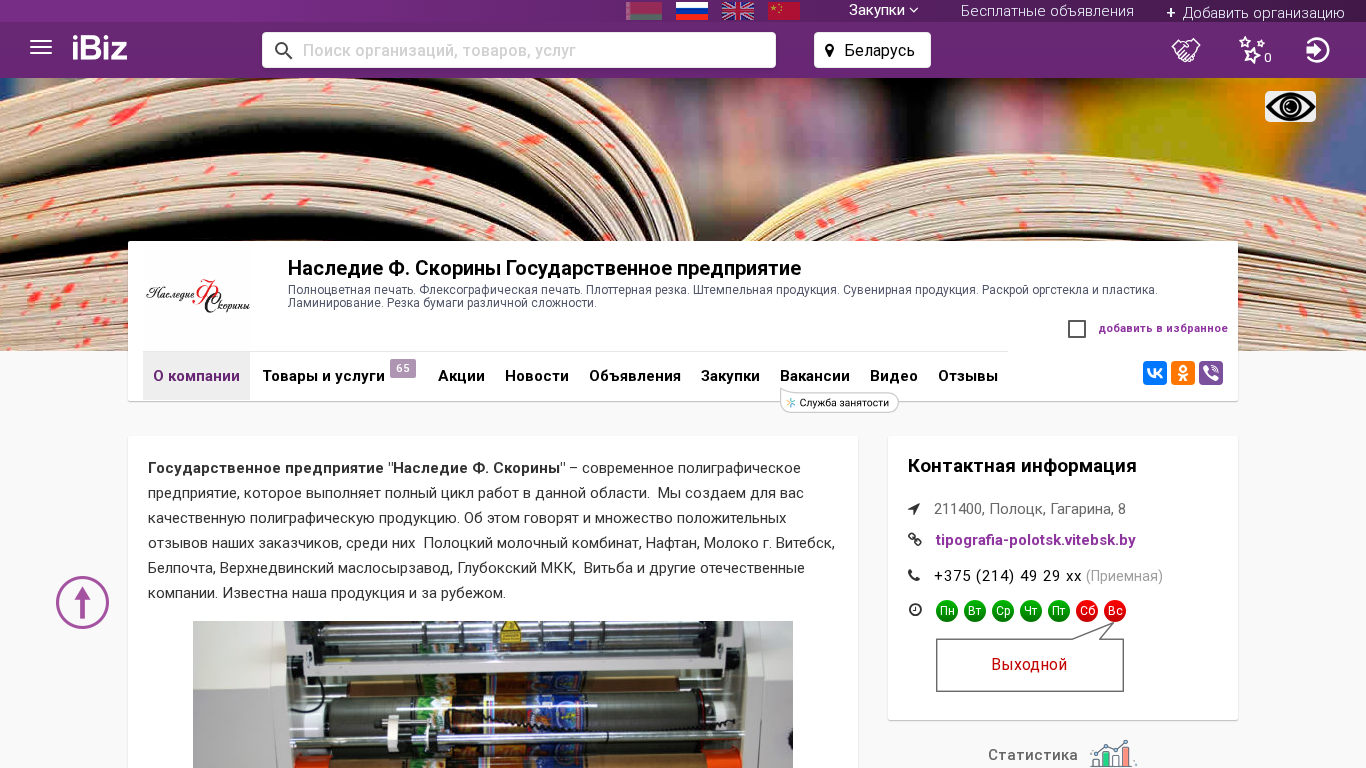Viewport: 1366px width, 768px height.
Task: Open the О компании tab
Action: pos(196,376)
